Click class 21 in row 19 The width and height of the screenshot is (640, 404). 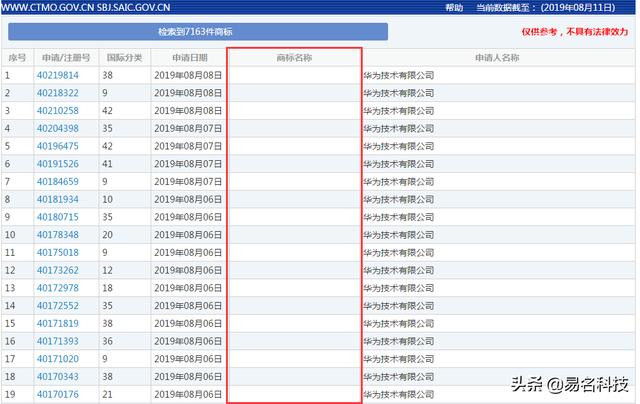click(x=107, y=395)
